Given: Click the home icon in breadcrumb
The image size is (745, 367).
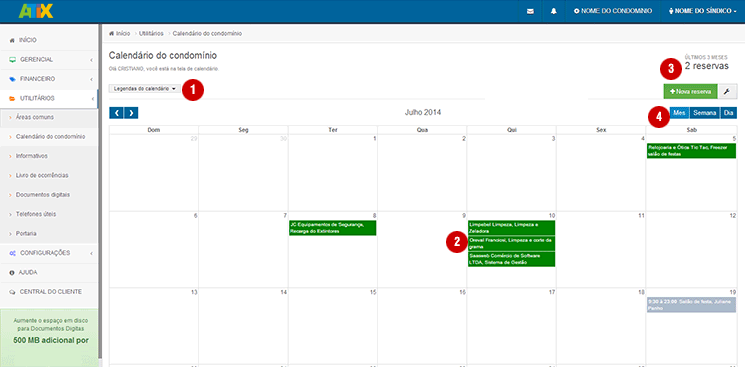Looking at the screenshot, I should coord(112,33).
